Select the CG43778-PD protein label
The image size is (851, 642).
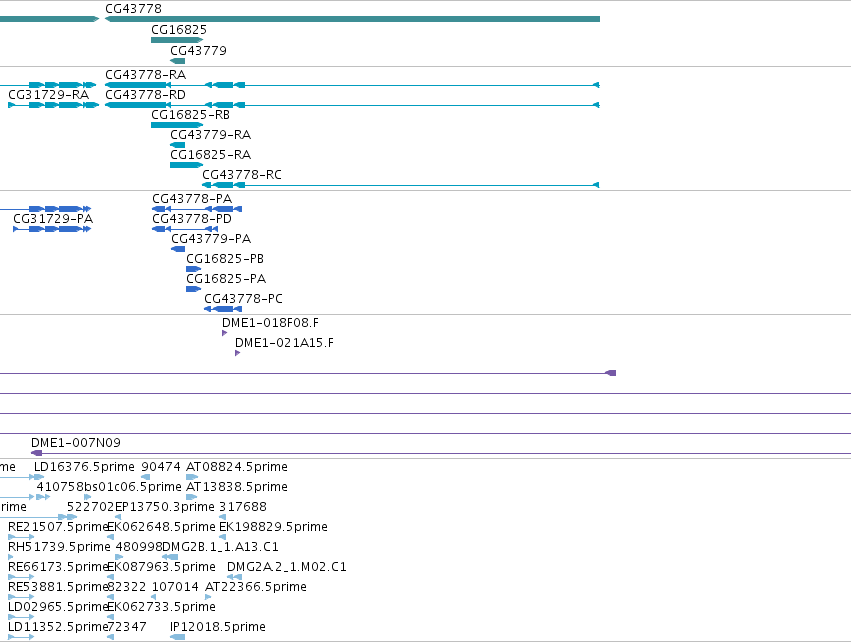192,219
